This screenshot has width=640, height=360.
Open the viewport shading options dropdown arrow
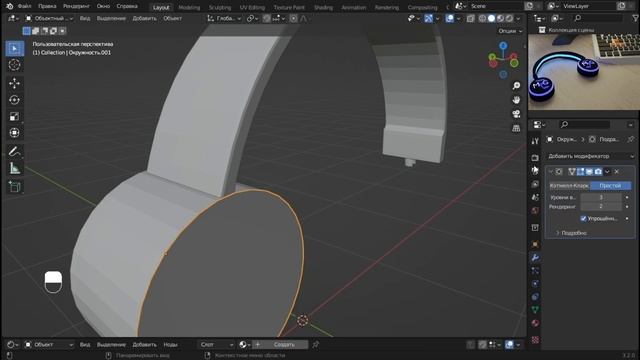coord(518,18)
